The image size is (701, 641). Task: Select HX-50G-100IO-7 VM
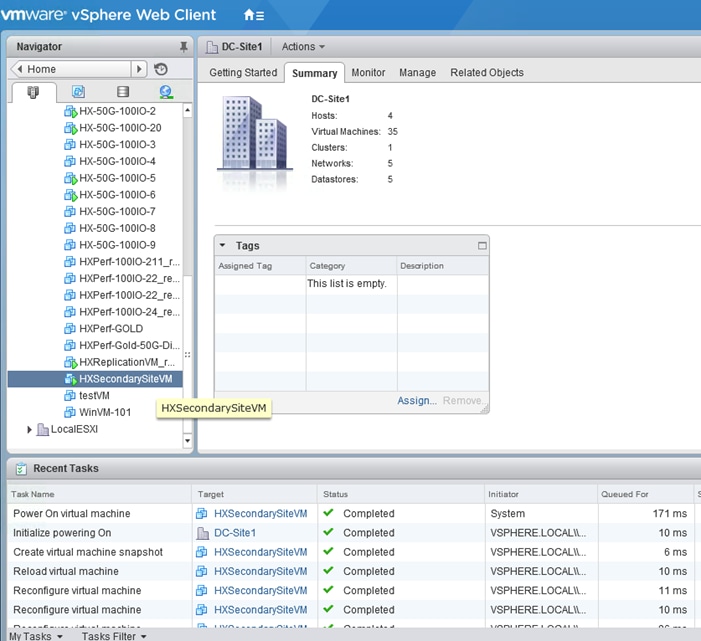click(x=117, y=211)
